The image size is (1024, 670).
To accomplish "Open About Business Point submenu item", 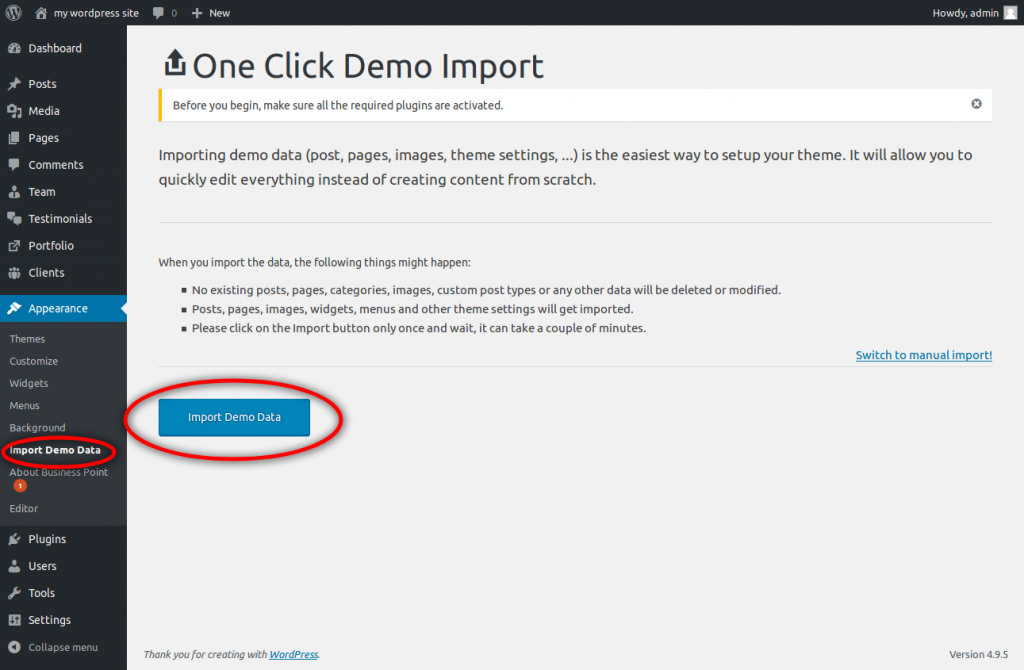I will pos(58,472).
